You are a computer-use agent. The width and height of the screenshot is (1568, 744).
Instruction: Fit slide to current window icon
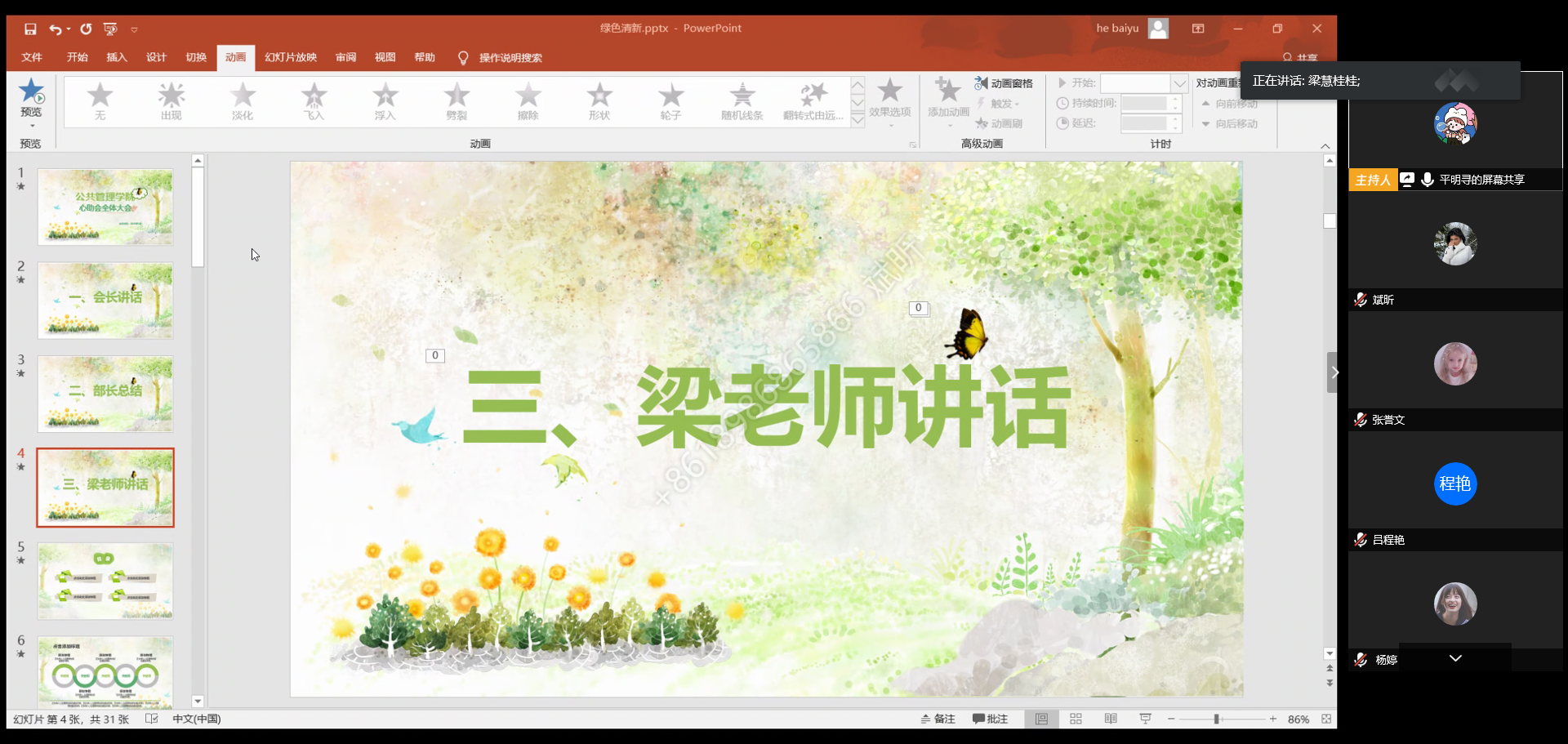pyautogui.click(x=1326, y=719)
